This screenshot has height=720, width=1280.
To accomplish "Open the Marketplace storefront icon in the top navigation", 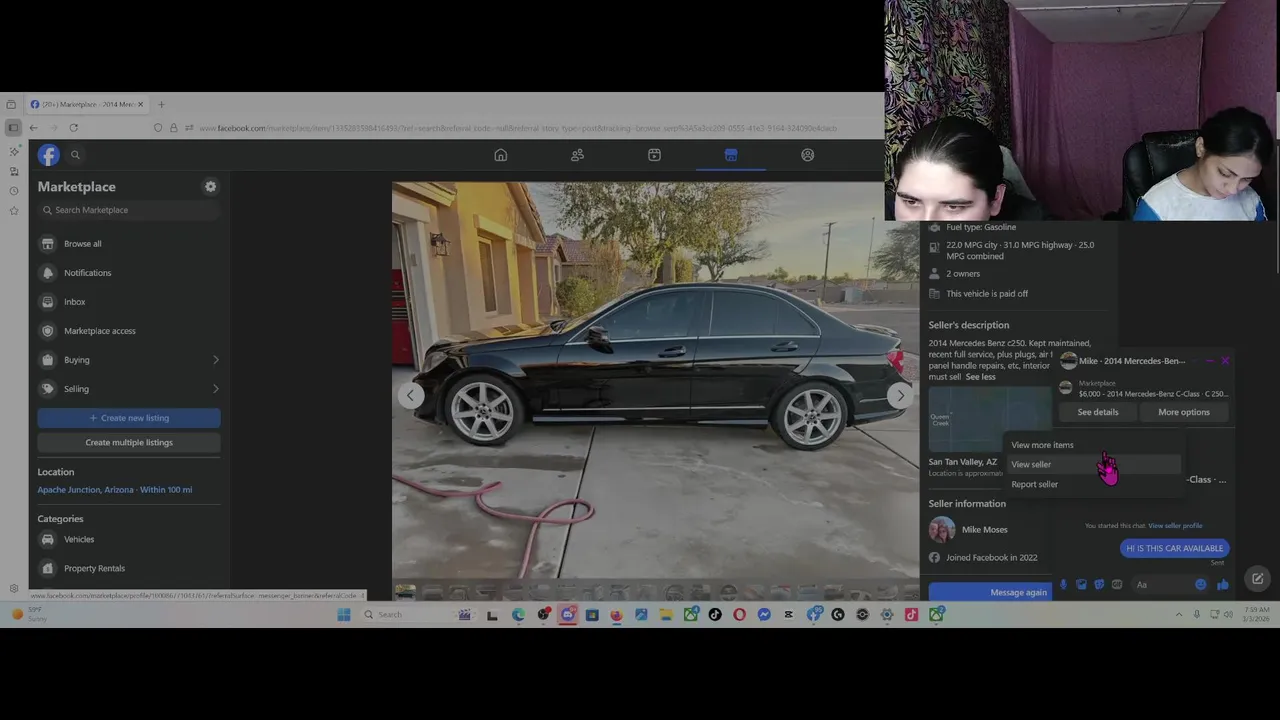I will click(x=731, y=155).
